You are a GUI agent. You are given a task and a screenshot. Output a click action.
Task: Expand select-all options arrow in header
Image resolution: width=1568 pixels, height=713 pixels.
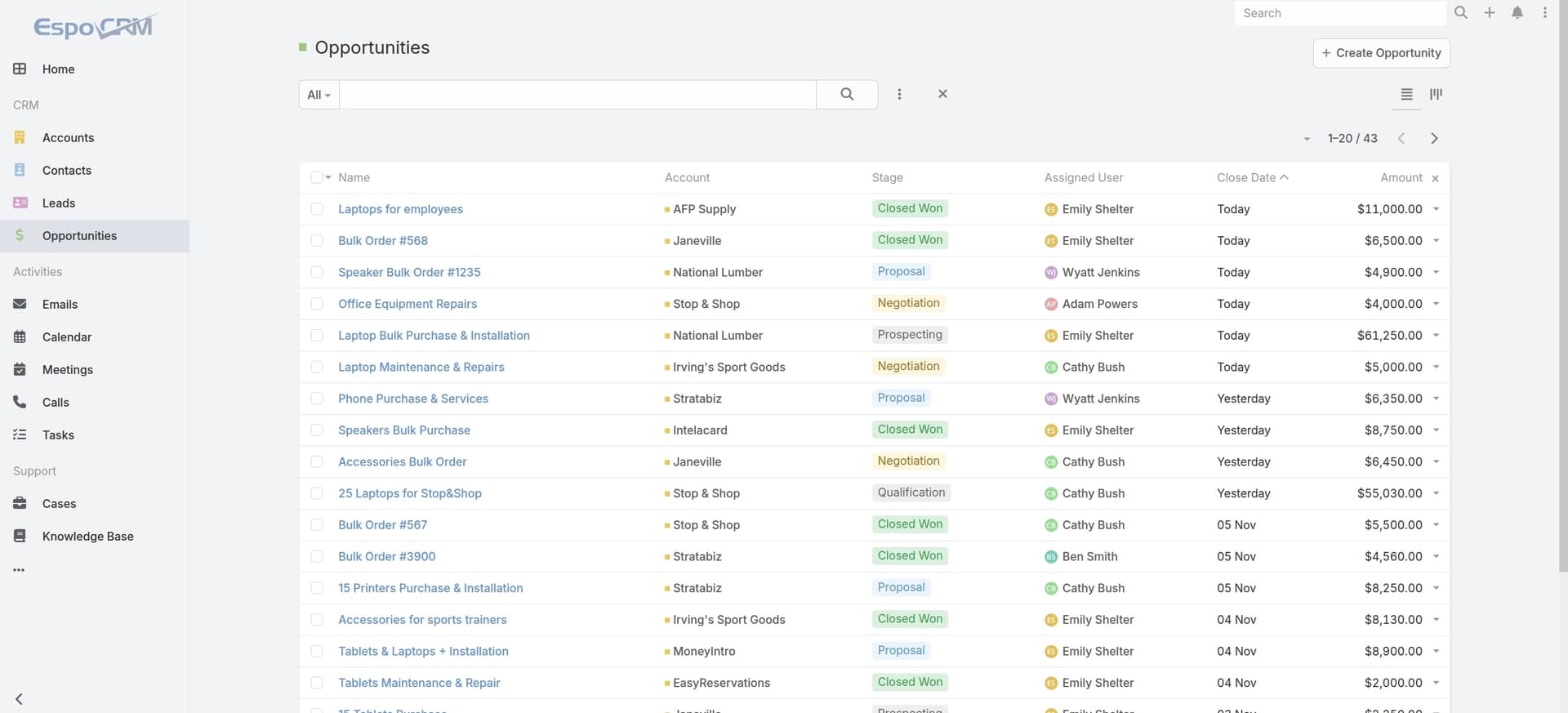click(x=328, y=178)
